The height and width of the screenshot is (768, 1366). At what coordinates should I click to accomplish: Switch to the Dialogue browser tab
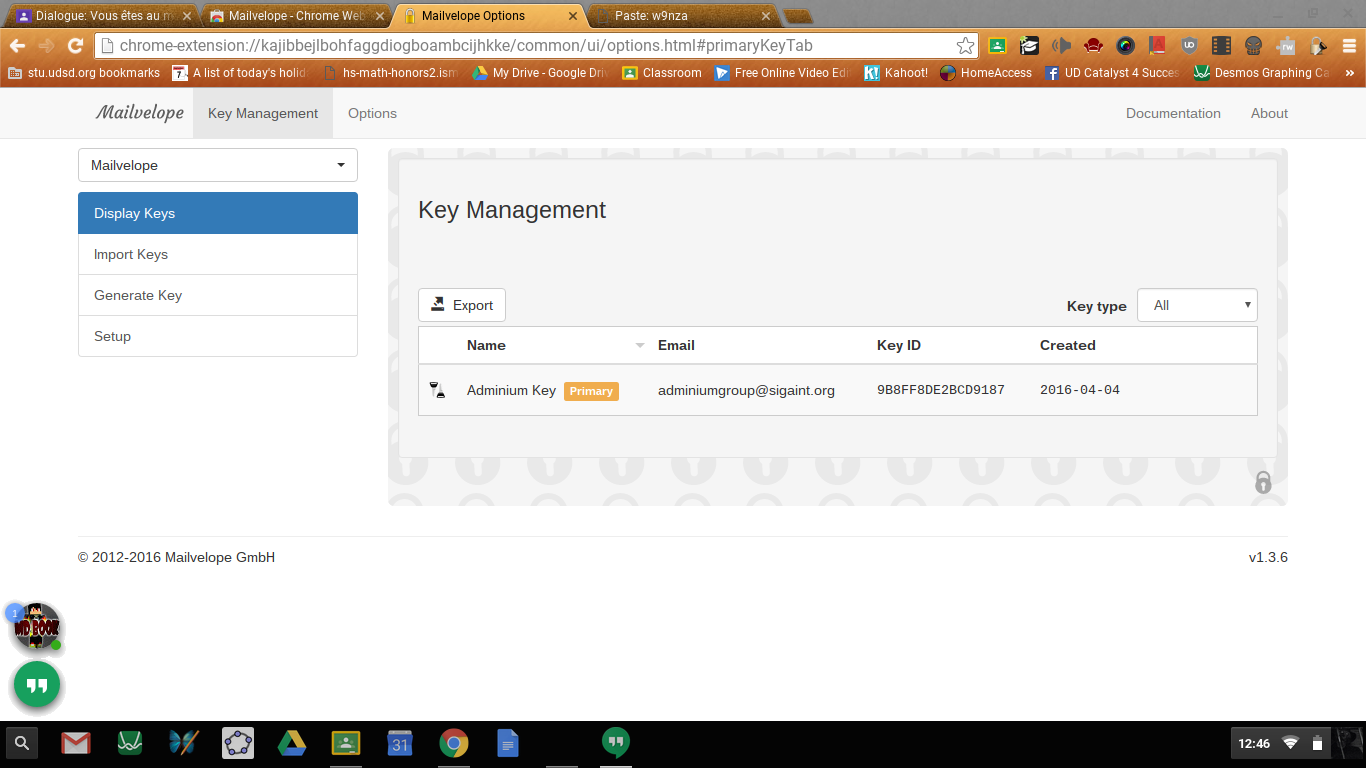coord(103,16)
